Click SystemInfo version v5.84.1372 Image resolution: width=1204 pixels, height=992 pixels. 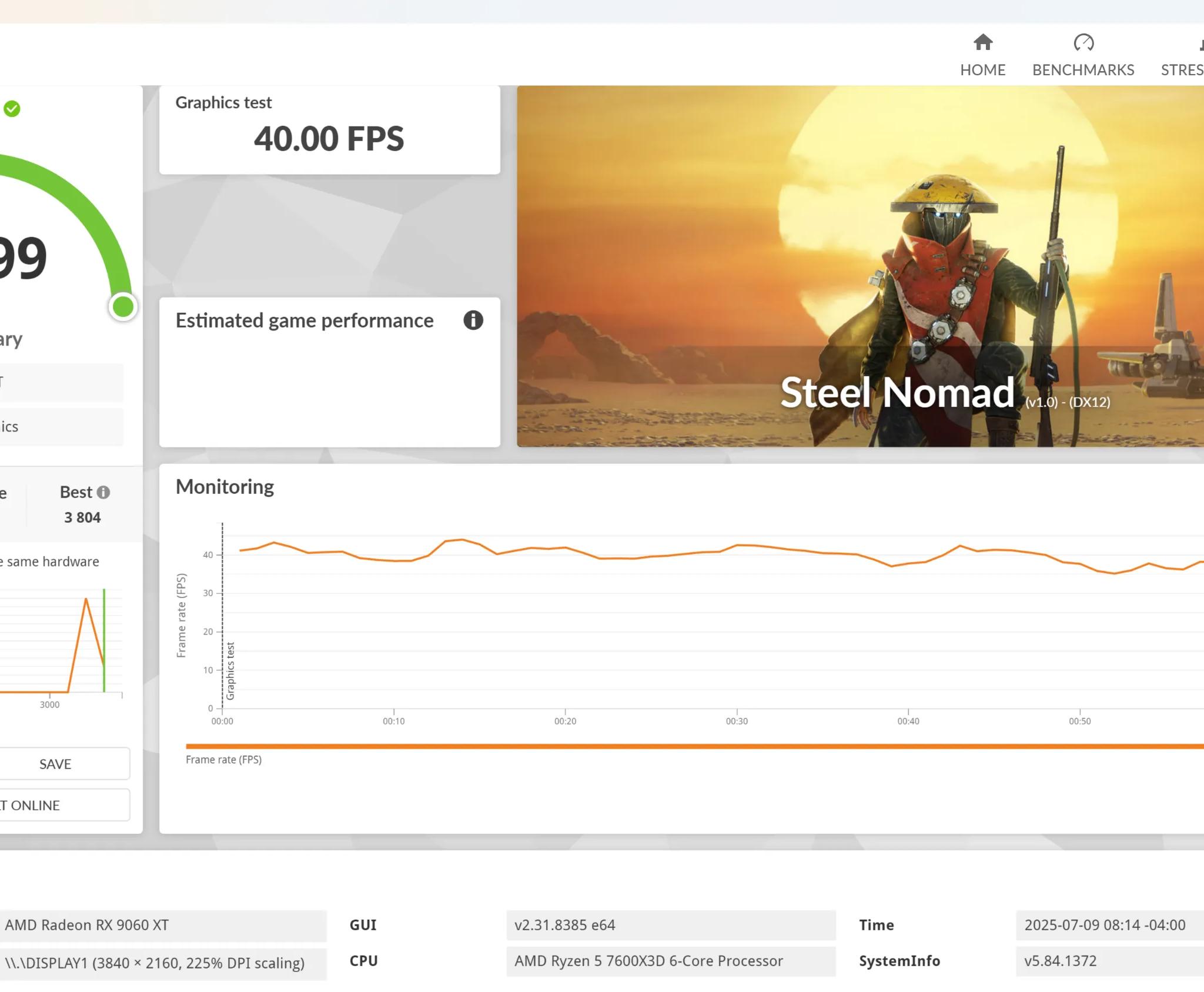coord(1109,961)
